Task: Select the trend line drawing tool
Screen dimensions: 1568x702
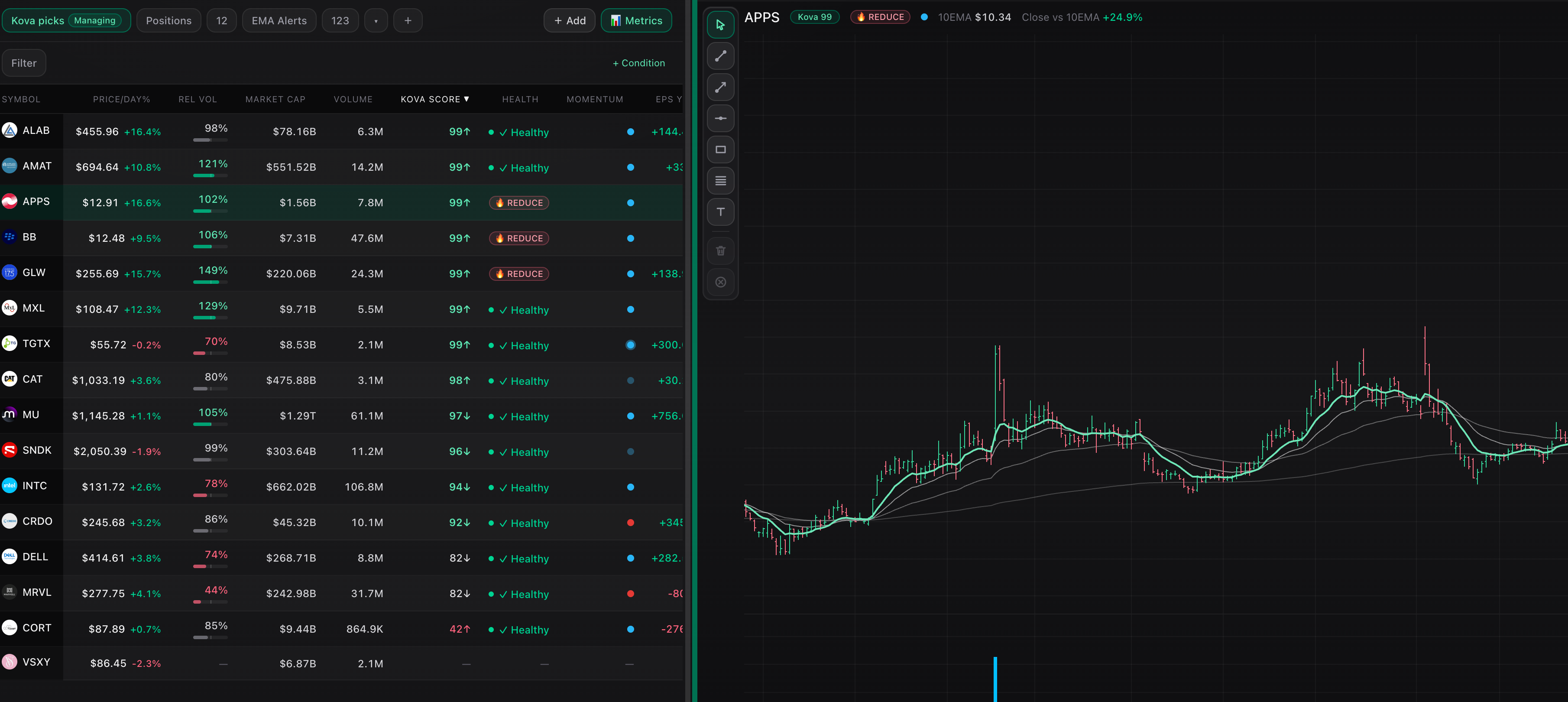Action: coord(720,56)
